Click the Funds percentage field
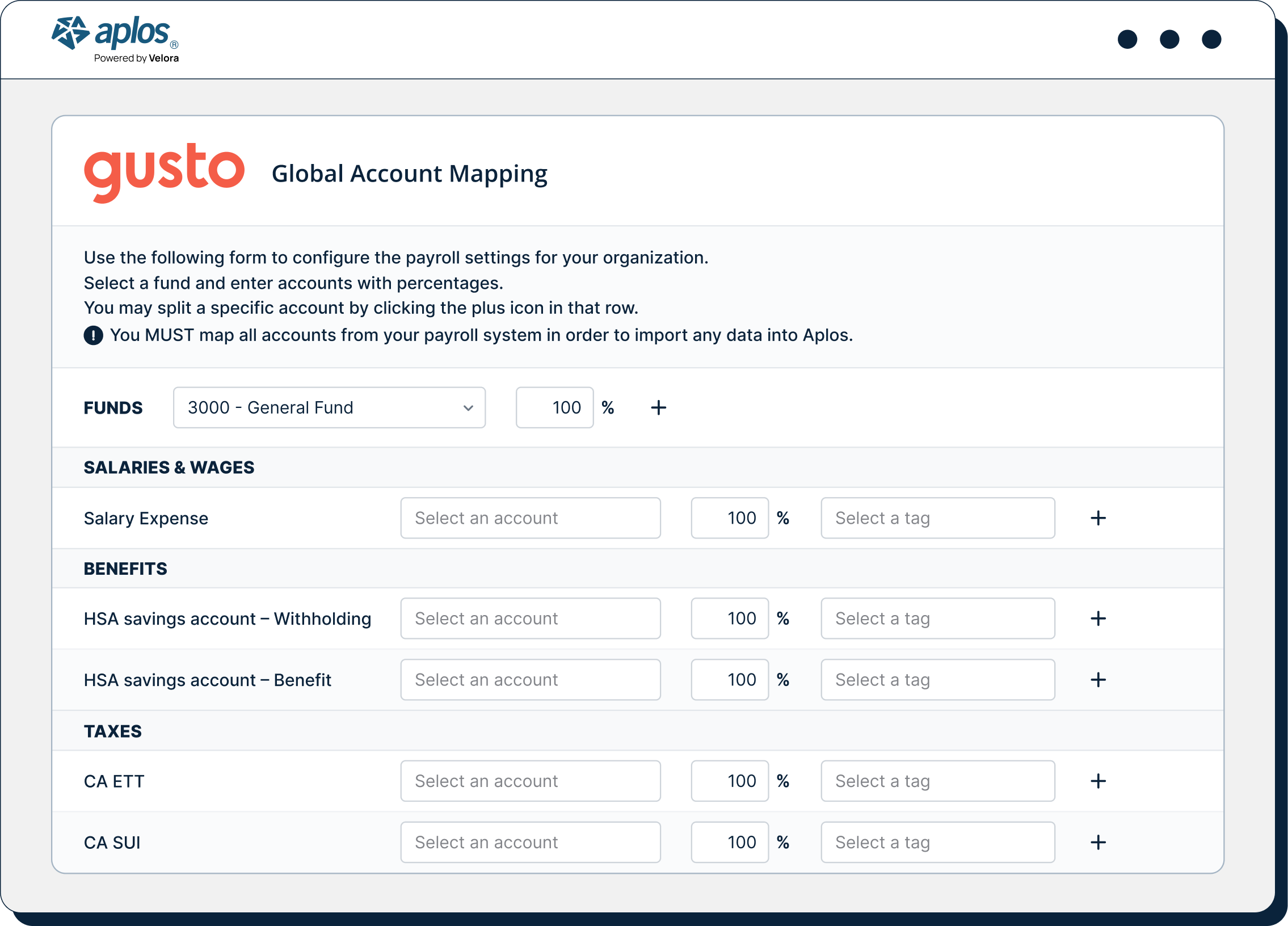Screen dimensions: 1288x926 point(555,407)
